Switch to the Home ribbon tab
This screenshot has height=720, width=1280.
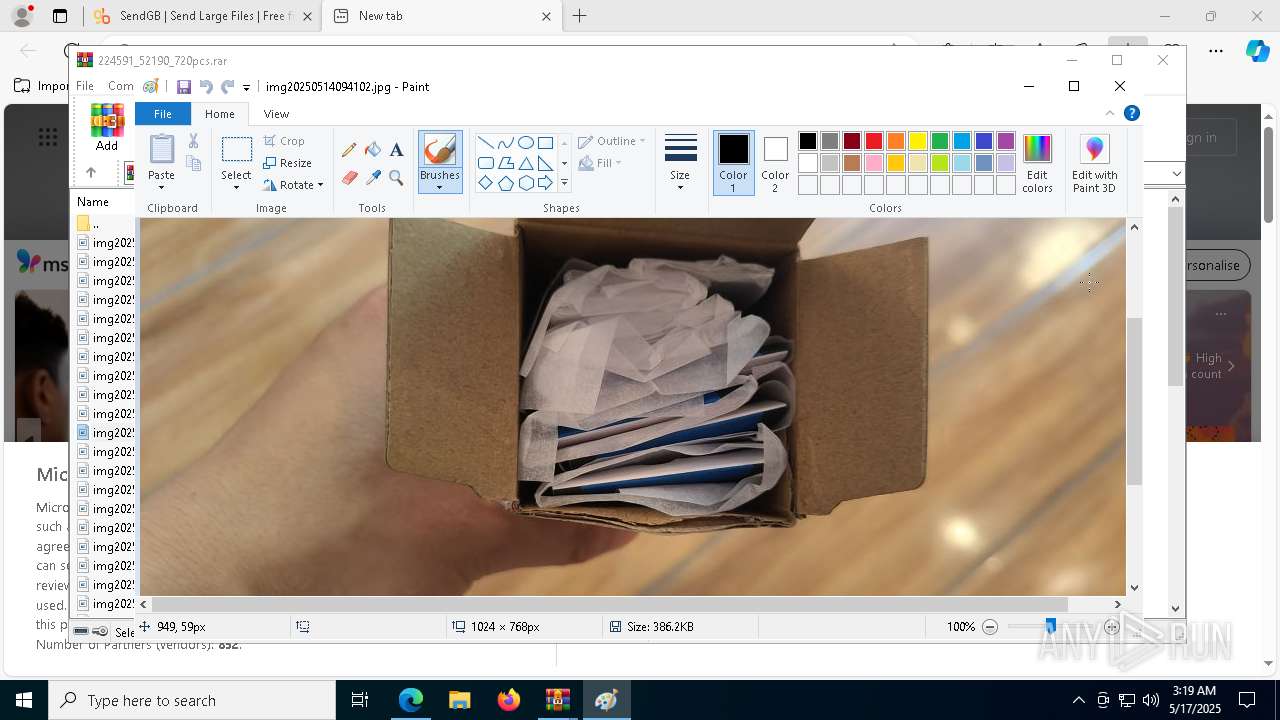[x=220, y=114]
